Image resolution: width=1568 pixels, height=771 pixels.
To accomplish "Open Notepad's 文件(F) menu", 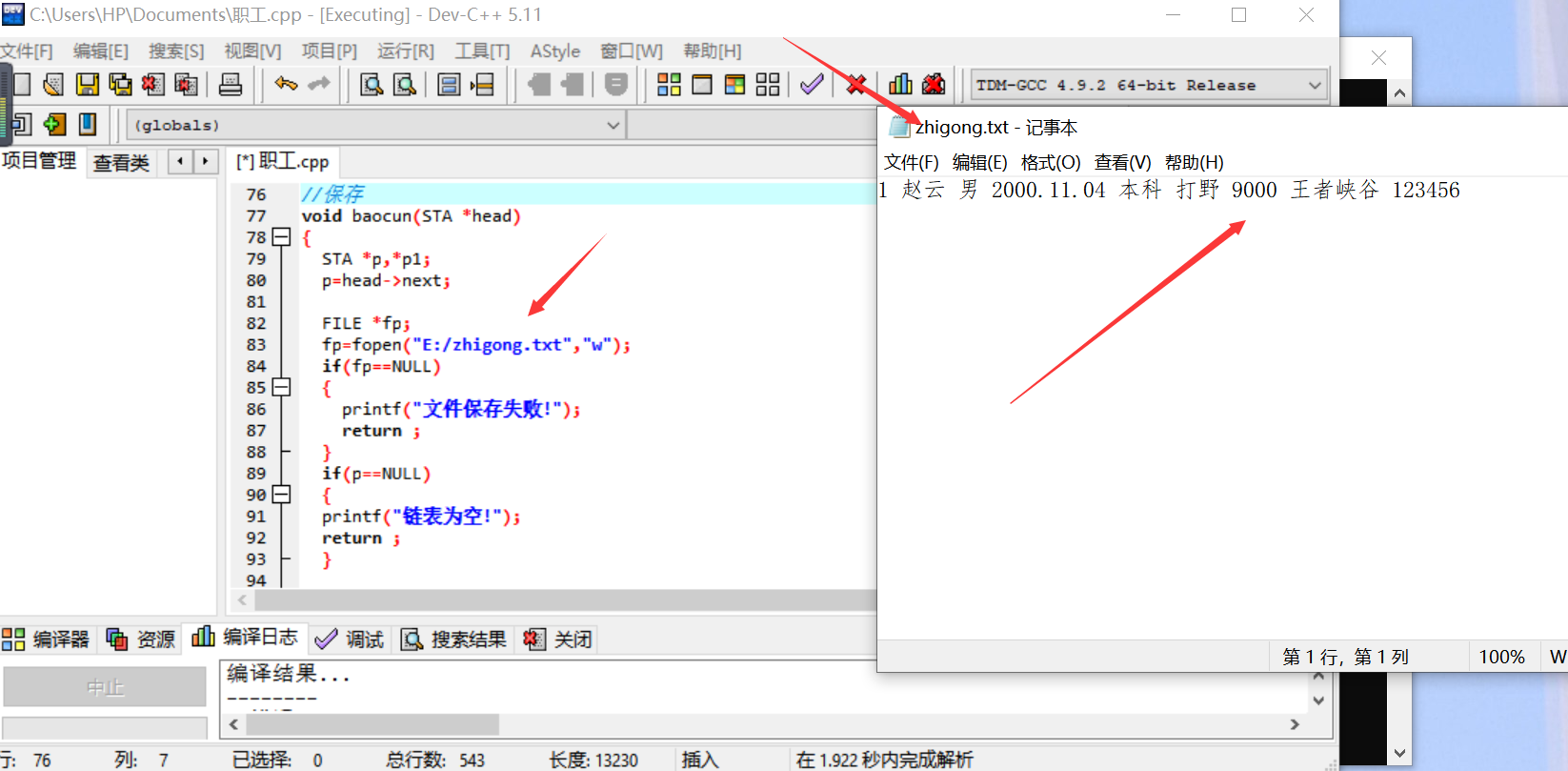I will [912, 162].
